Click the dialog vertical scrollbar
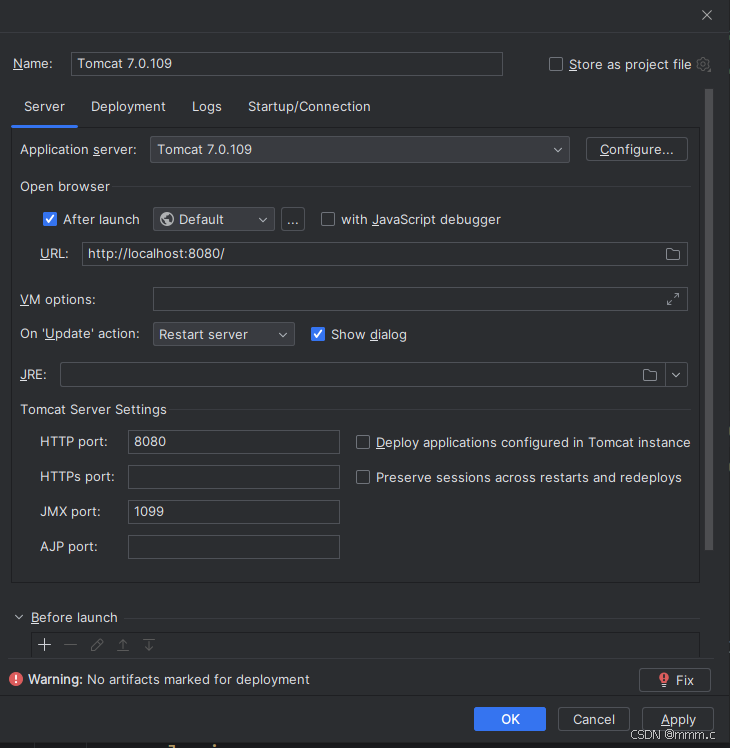 pyautogui.click(x=709, y=320)
